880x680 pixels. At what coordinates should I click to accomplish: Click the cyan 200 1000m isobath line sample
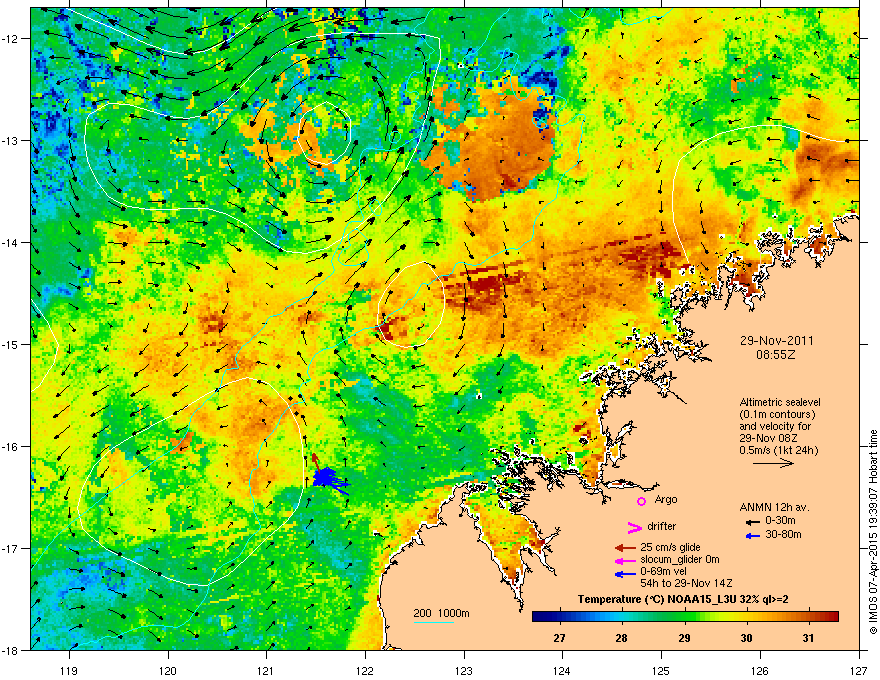[433, 622]
